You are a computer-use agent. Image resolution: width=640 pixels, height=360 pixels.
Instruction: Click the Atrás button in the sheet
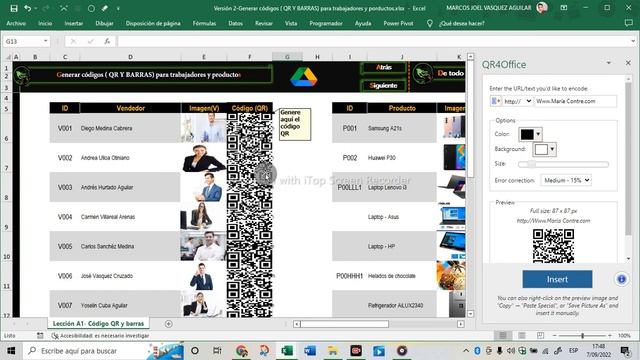[383, 67]
